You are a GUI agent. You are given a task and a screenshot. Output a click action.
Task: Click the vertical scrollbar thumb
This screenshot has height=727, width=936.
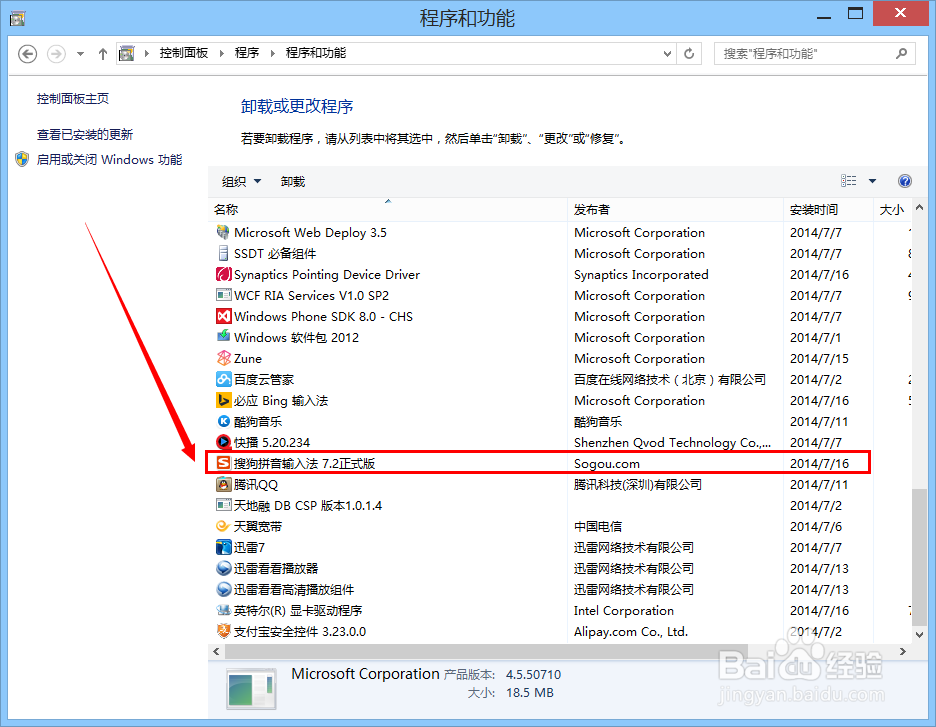[x=919, y=556]
